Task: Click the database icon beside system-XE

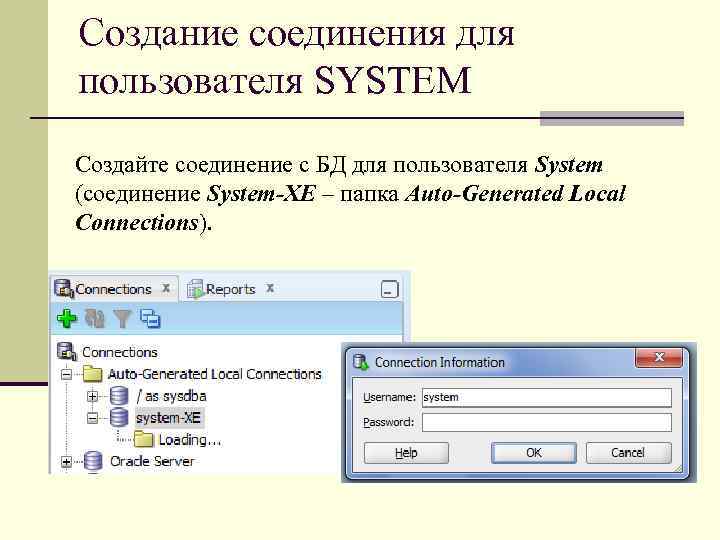Action: coord(119,417)
